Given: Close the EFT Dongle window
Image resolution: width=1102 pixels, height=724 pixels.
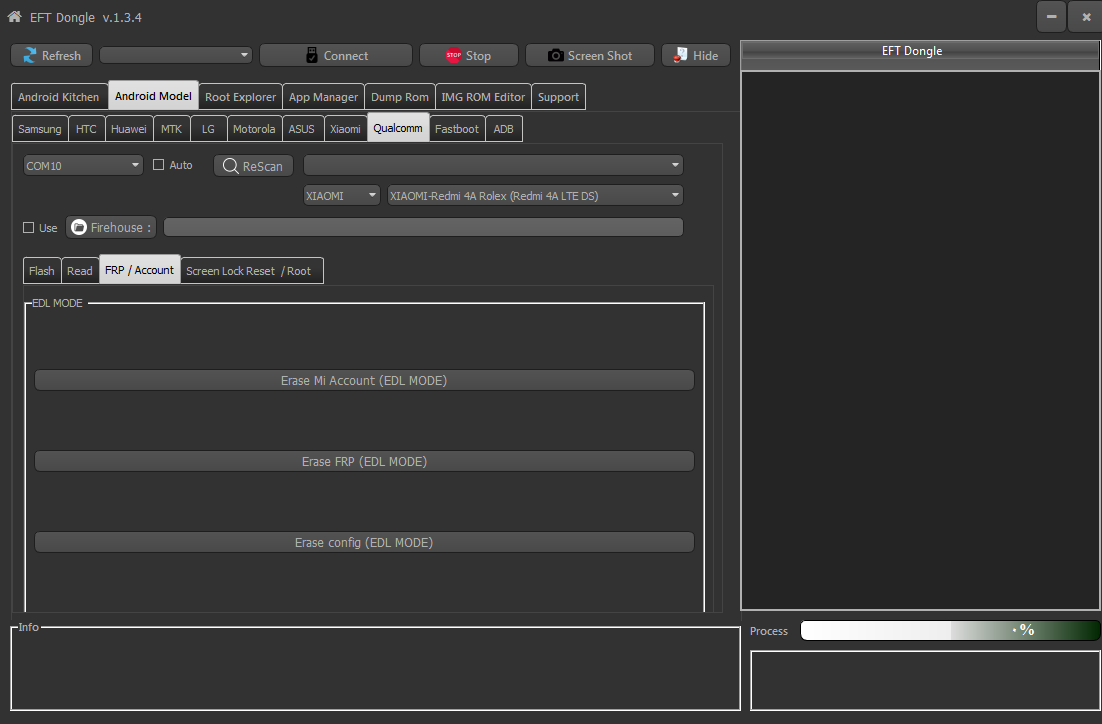Looking at the screenshot, I should click(1086, 17).
